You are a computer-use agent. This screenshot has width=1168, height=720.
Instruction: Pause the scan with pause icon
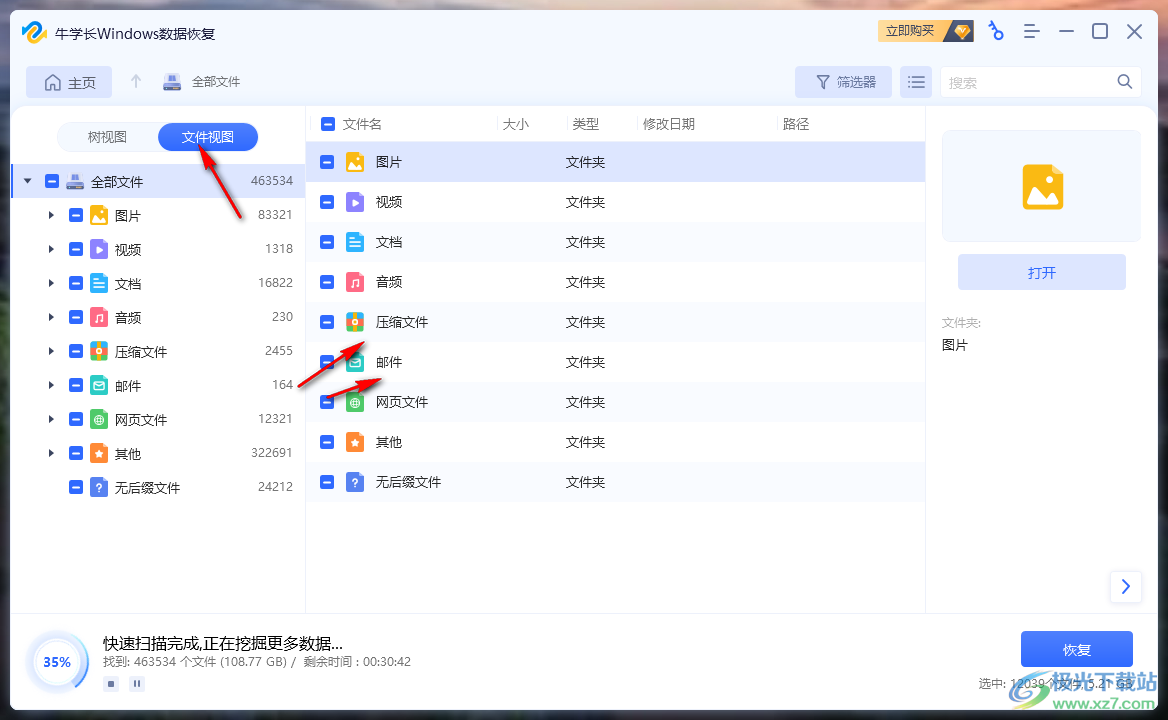coord(137,684)
